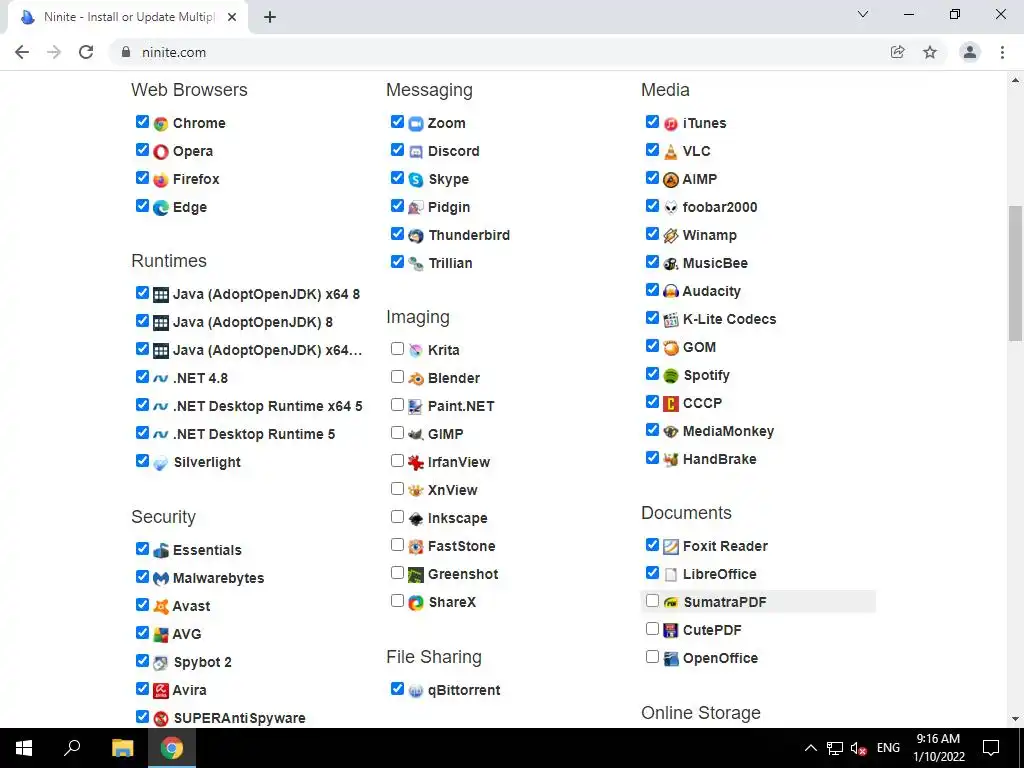Uncheck the Pidgin checkbox
Image resolution: width=1024 pixels, height=768 pixels.
(x=397, y=206)
